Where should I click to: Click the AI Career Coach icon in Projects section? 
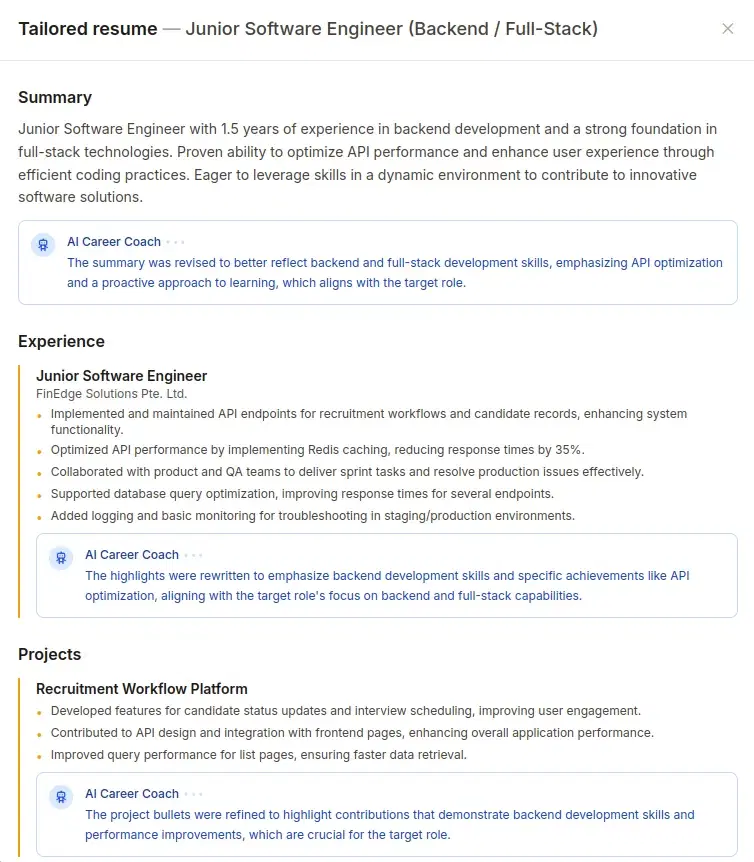(60, 797)
